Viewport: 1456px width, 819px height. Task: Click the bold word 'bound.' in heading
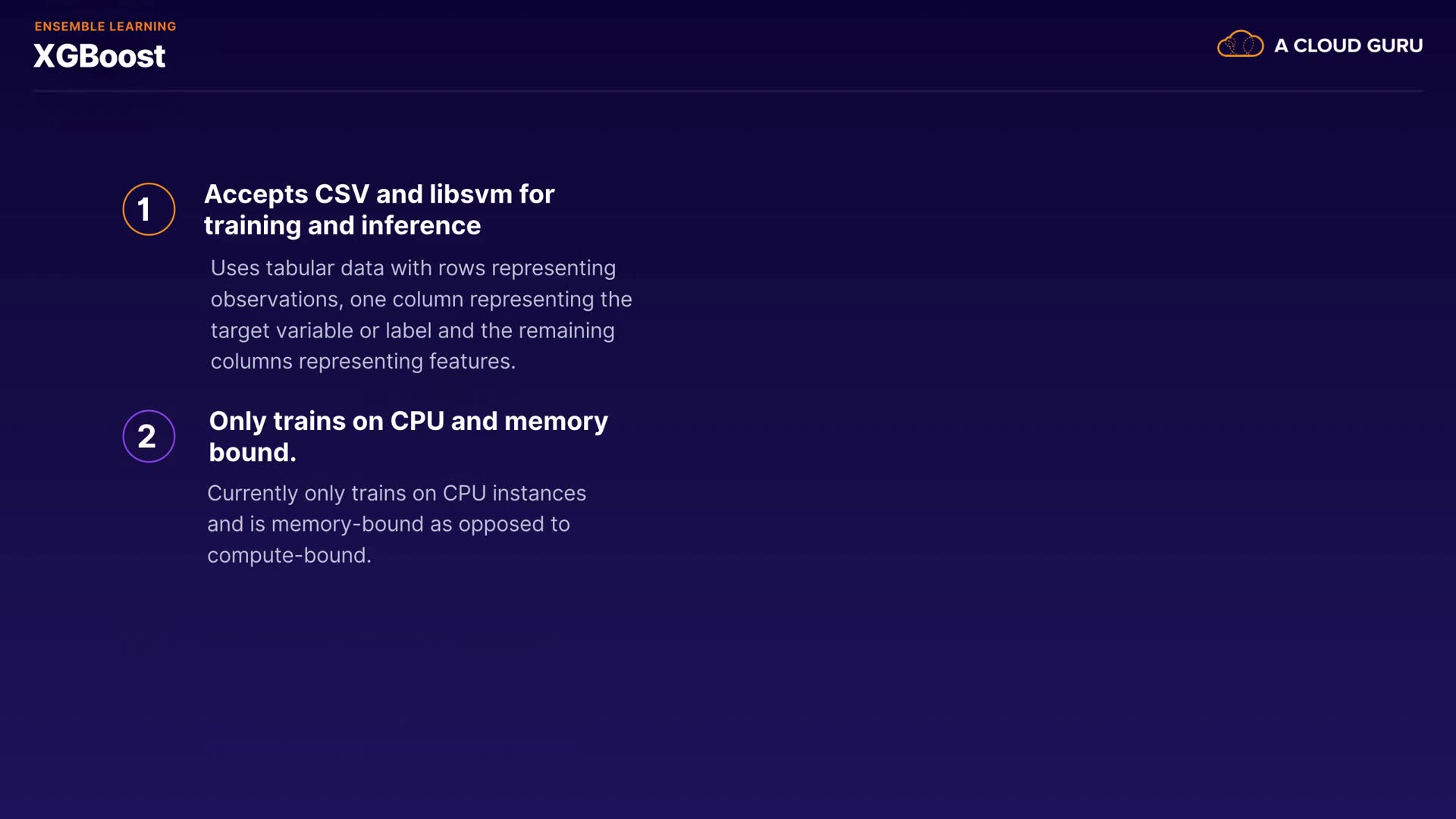point(253,452)
